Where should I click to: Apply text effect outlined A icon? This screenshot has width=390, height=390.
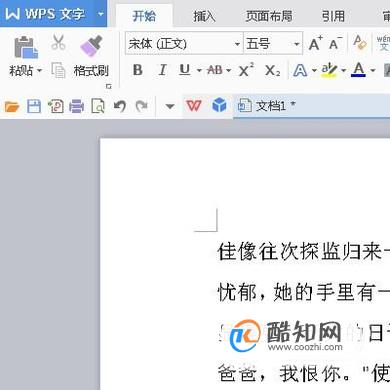coord(300,70)
